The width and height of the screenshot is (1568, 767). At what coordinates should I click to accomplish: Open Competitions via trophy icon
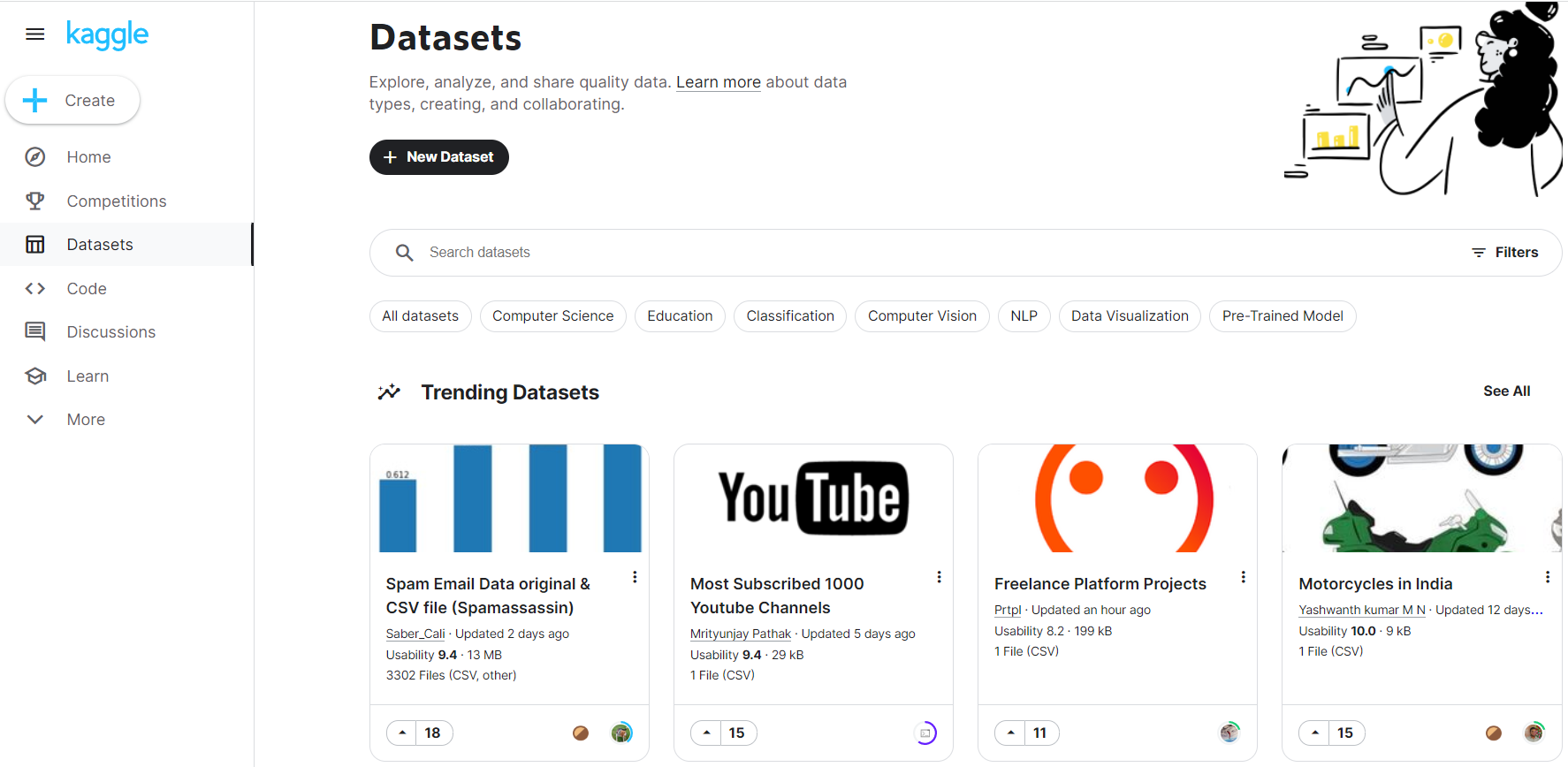[35, 201]
